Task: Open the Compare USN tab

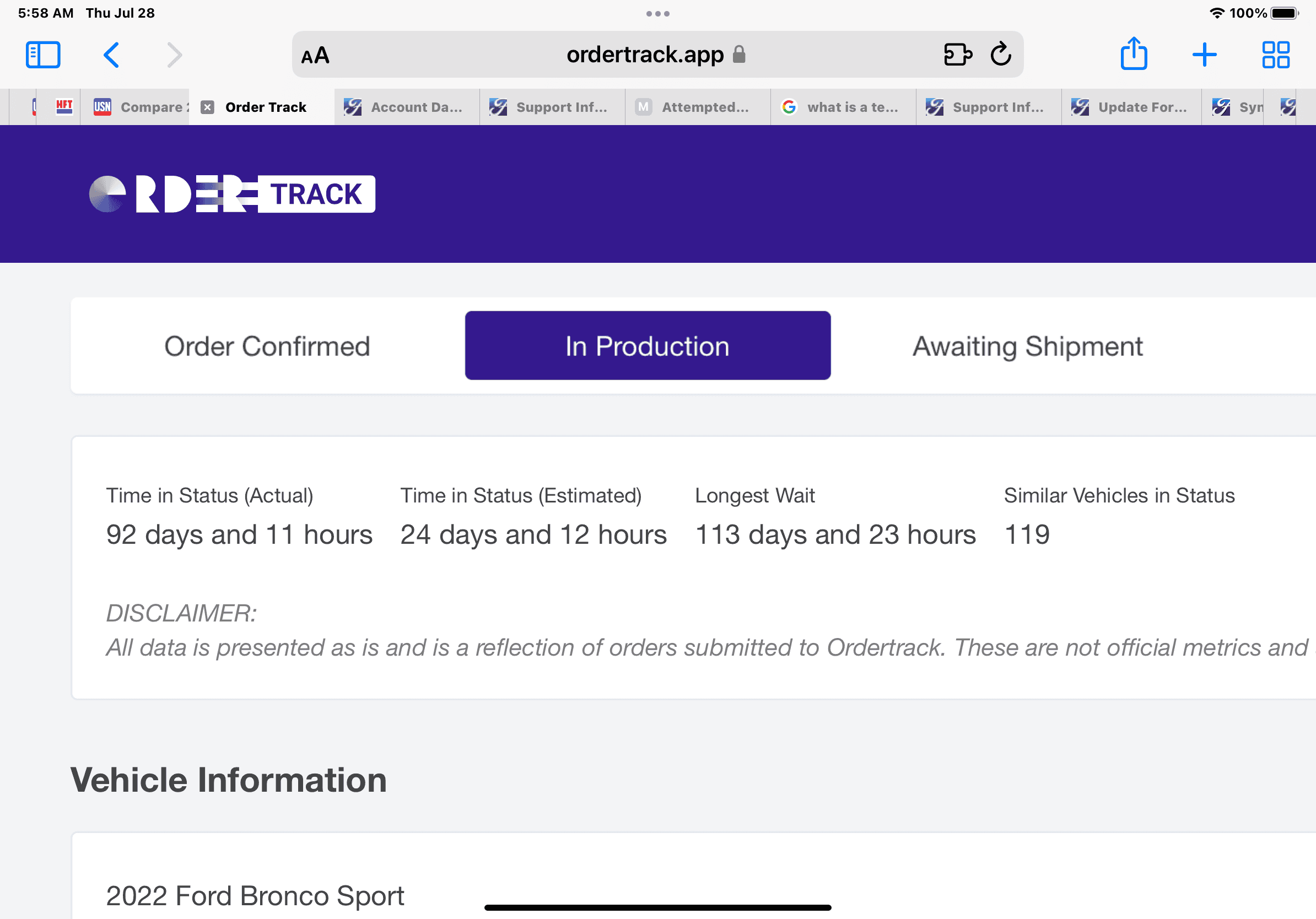Action: pyautogui.click(x=141, y=107)
